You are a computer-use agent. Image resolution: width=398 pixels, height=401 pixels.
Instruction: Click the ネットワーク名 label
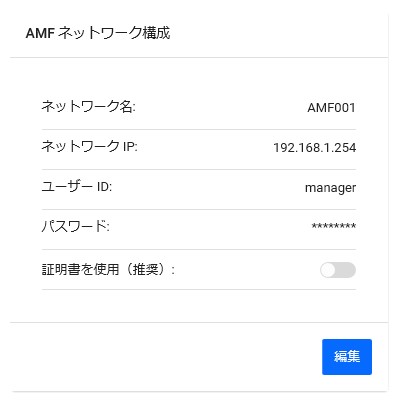tap(88, 107)
